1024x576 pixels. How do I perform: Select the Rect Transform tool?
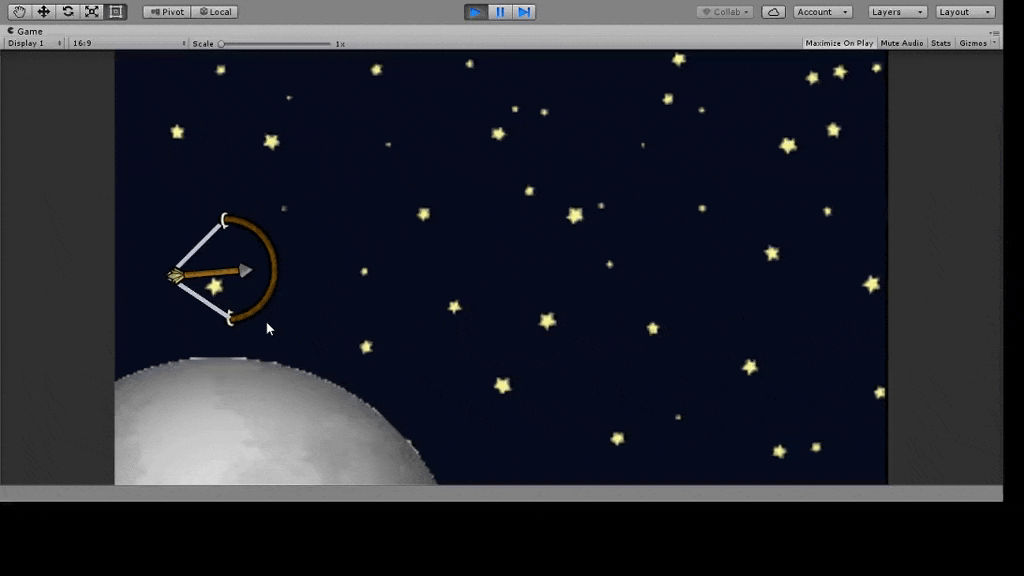tap(116, 12)
